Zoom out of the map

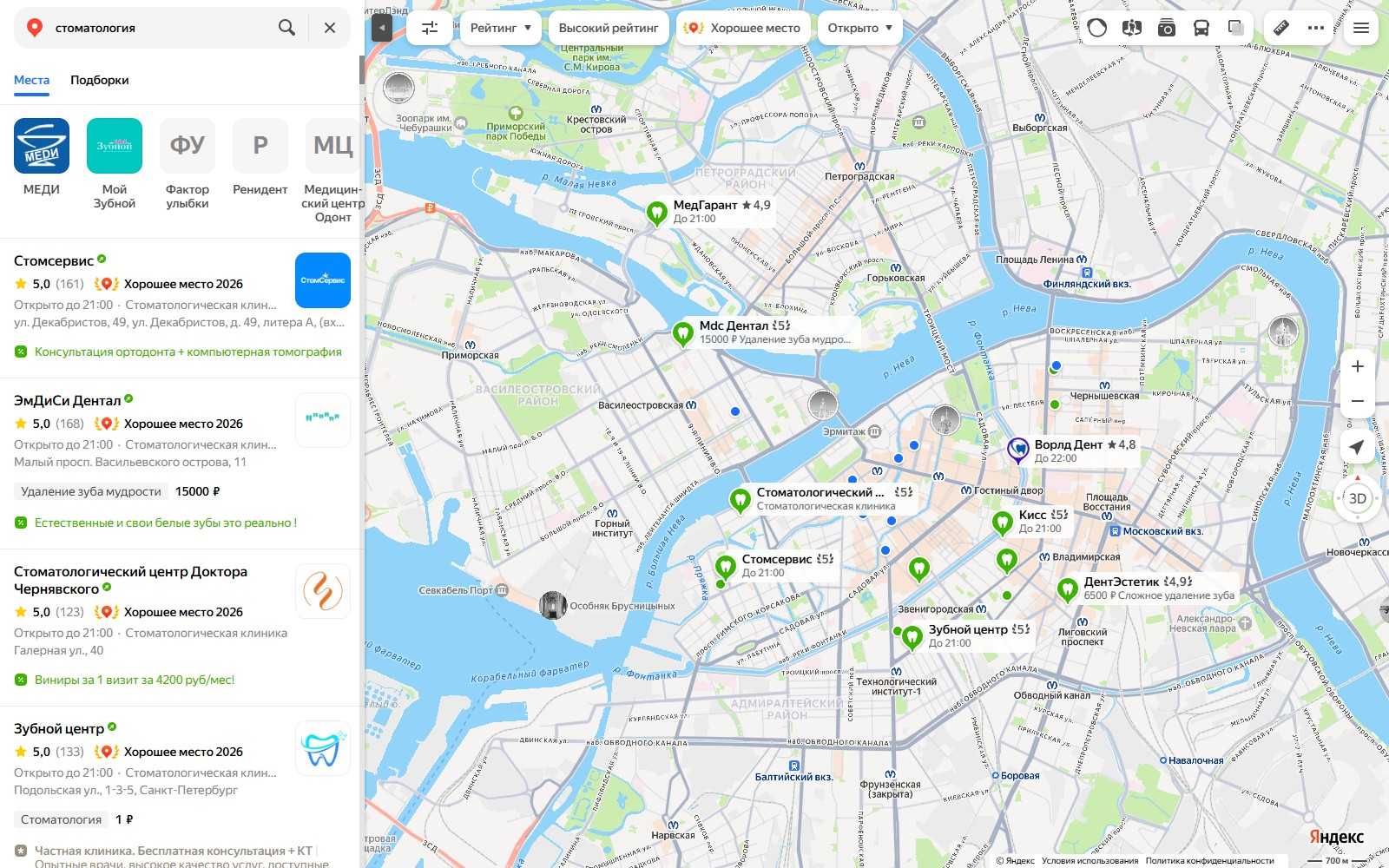(x=1358, y=401)
